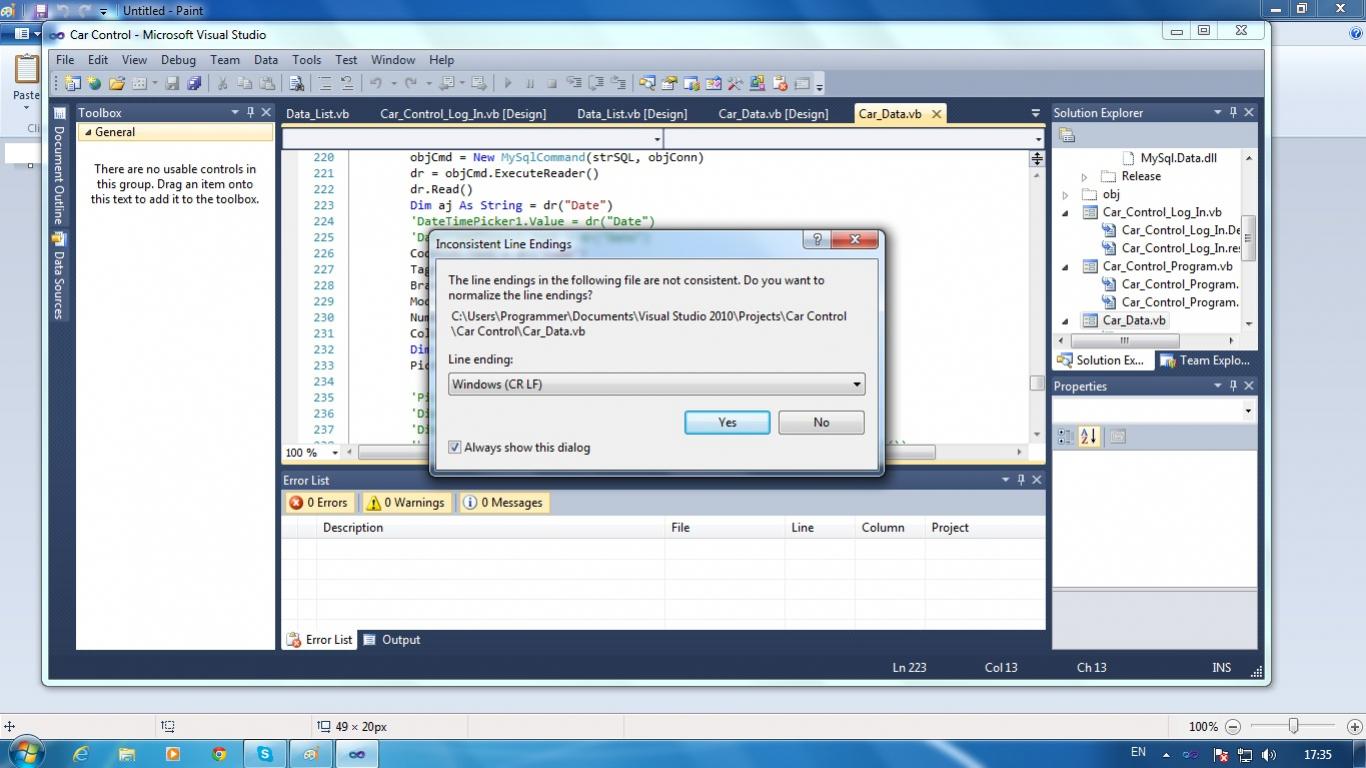This screenshot has height=768, width=1366.
Task: Open the Data Sources side tab
Action: coord(59,277)
